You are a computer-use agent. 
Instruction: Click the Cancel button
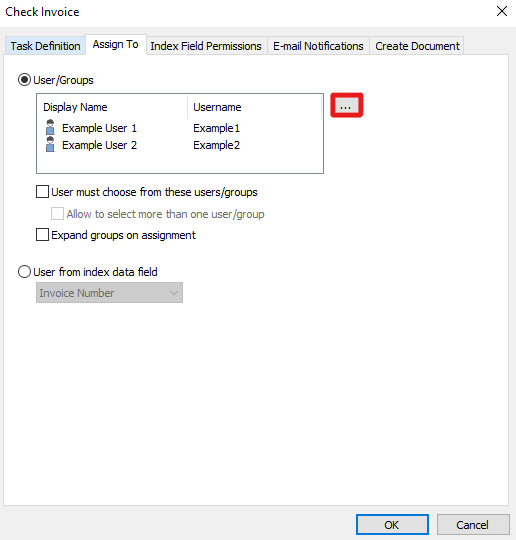point(473,525)
